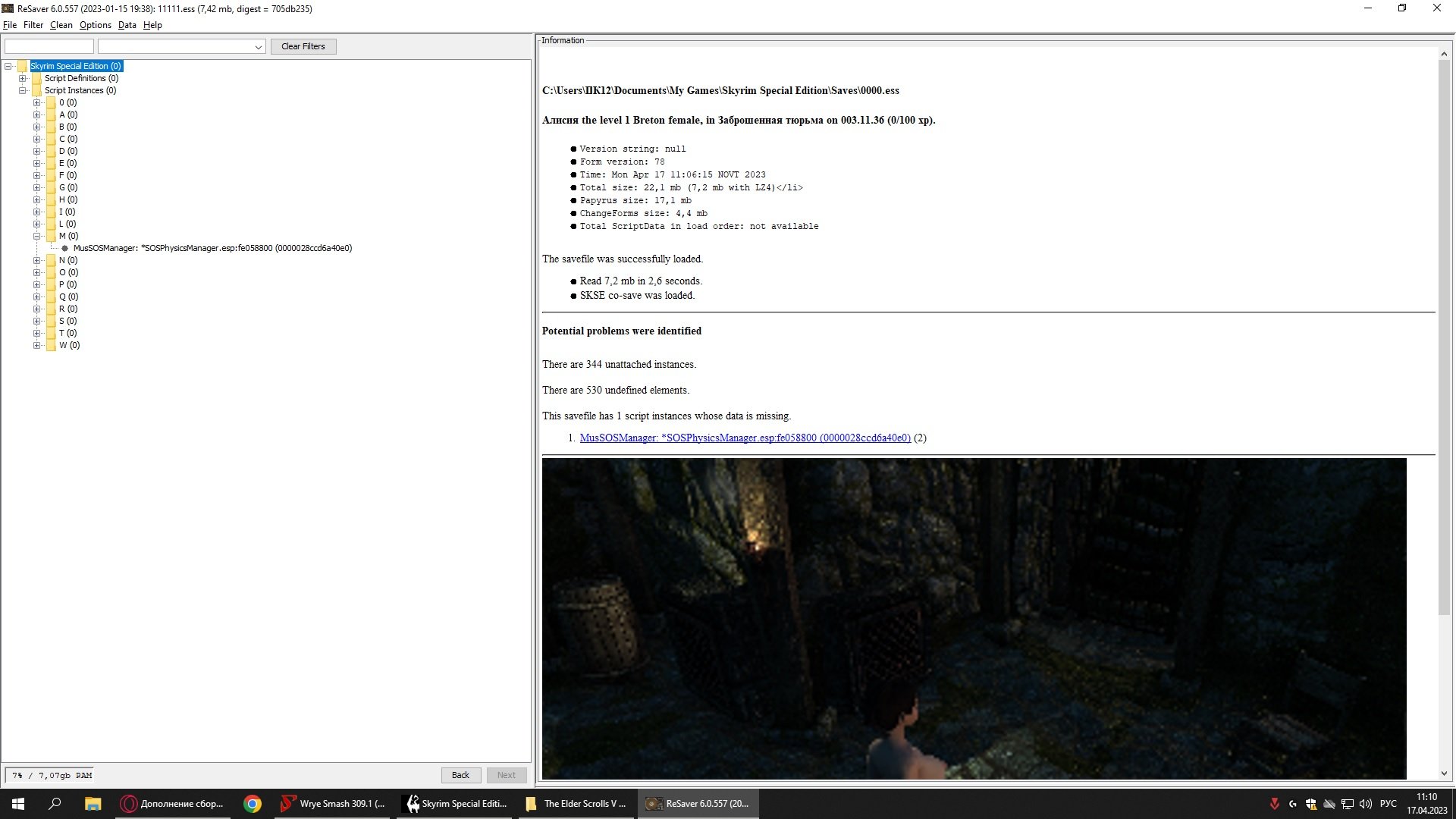
Task: Switch to the Skyrim Special Edition taskbar app
Action: click(x=457, y=804)
